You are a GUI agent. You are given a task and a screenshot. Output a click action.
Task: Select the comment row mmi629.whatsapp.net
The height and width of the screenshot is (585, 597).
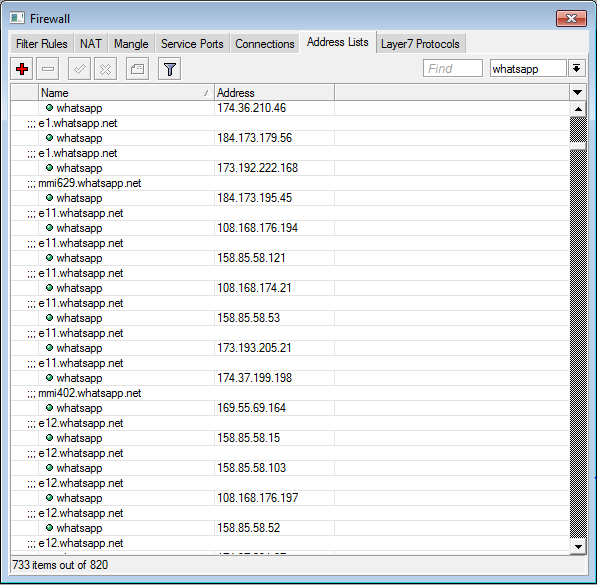click(290, 183)
